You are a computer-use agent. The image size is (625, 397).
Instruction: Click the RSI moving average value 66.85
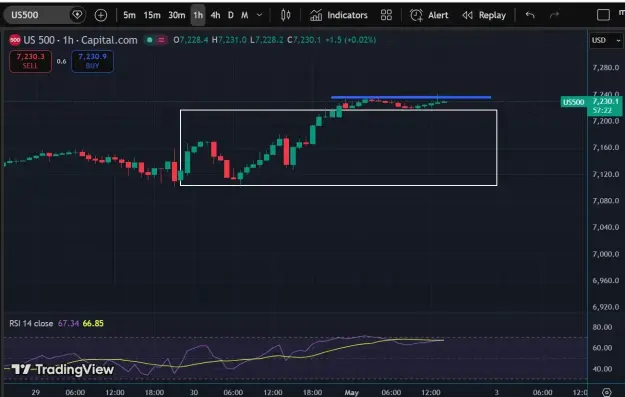point(93,323)
